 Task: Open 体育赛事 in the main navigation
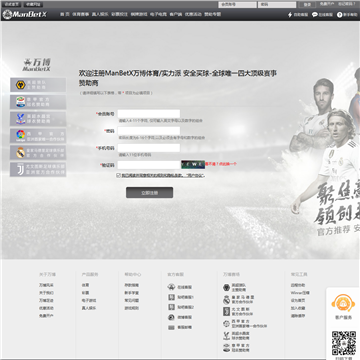click(x=81, y=14)
